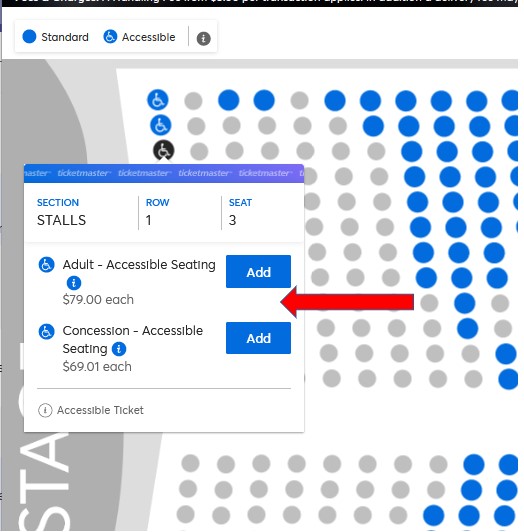Select the first blue standard seat in top row
The image size is (524, 532).
pos(228,100)
